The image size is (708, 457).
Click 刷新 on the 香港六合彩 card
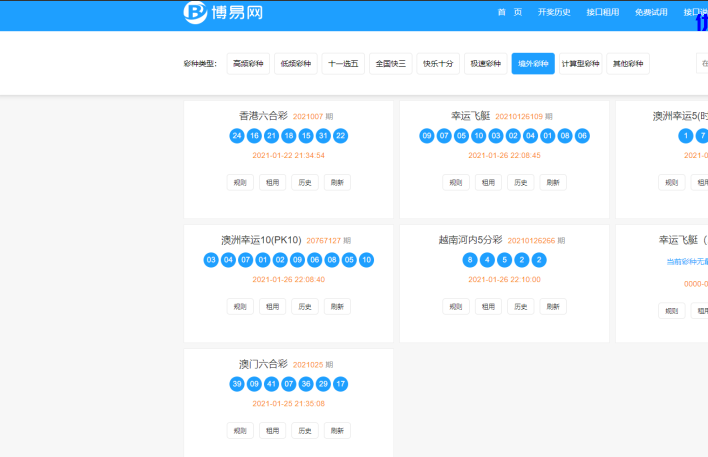(337, 182)
